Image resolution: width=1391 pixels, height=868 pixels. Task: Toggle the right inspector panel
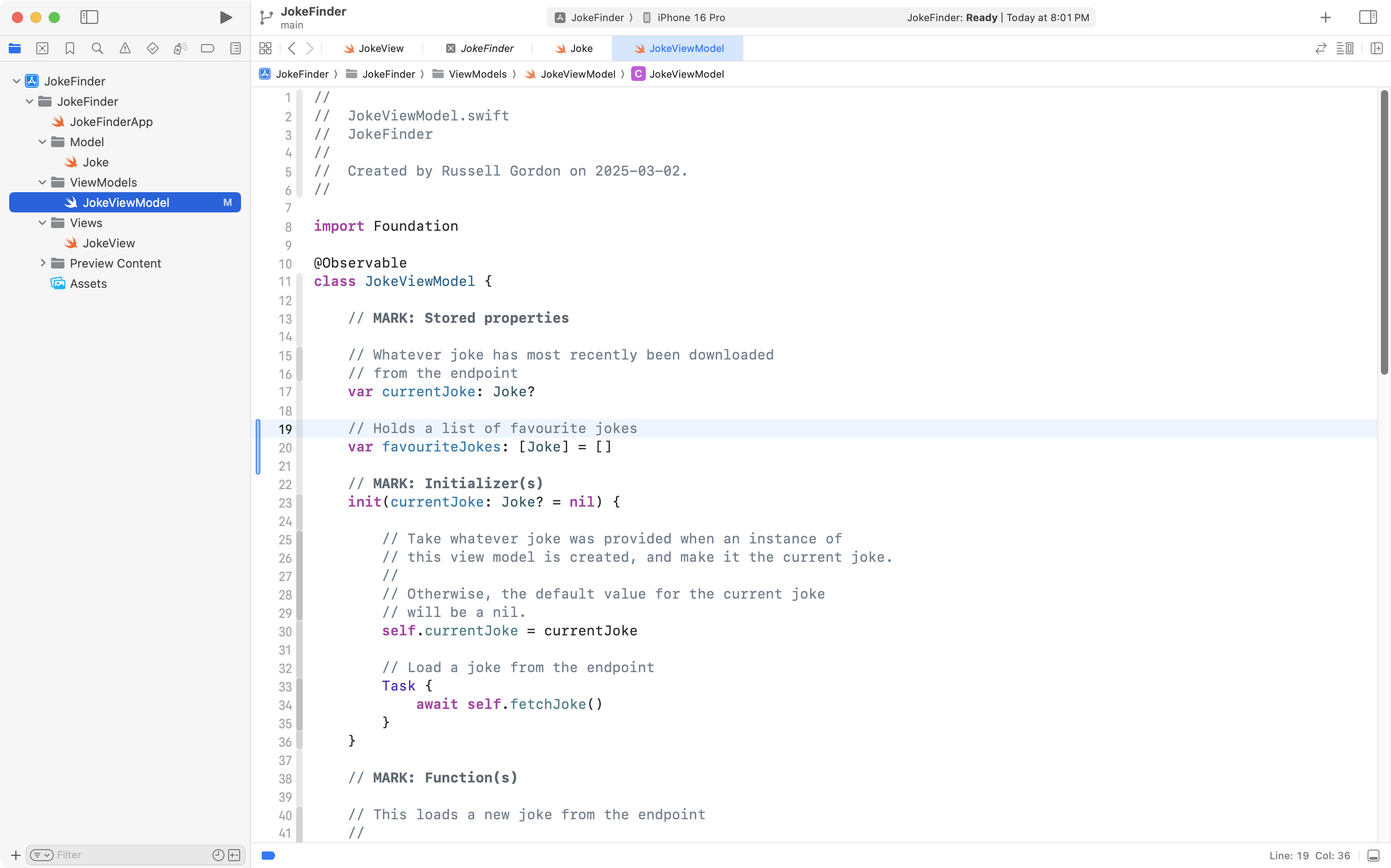pos(1368,17)
